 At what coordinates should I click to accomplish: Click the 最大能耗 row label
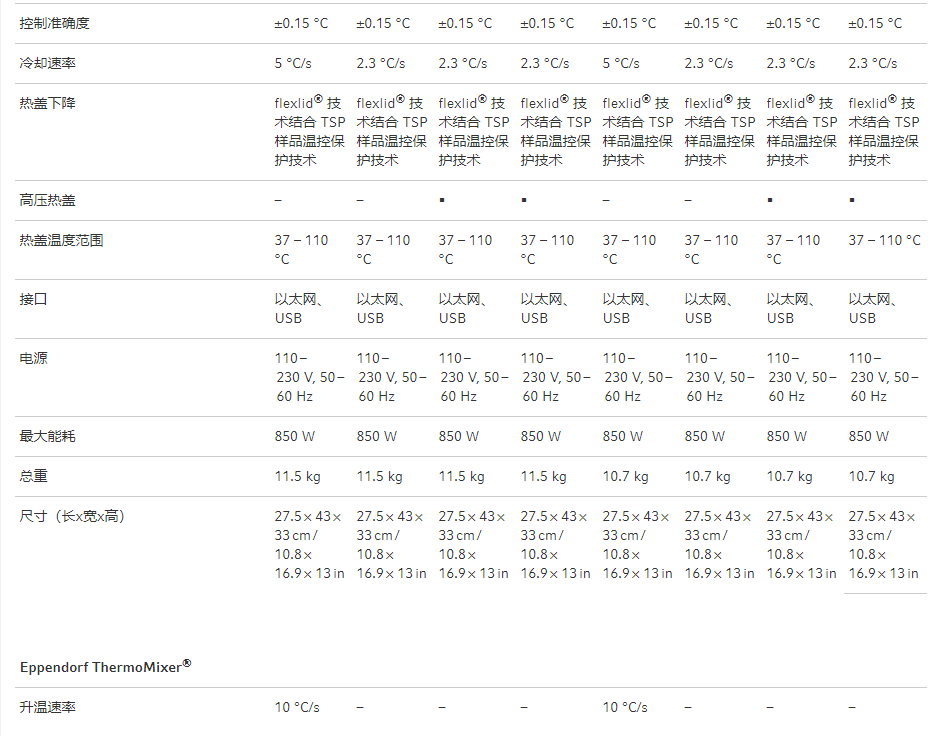tap(47, 436)
